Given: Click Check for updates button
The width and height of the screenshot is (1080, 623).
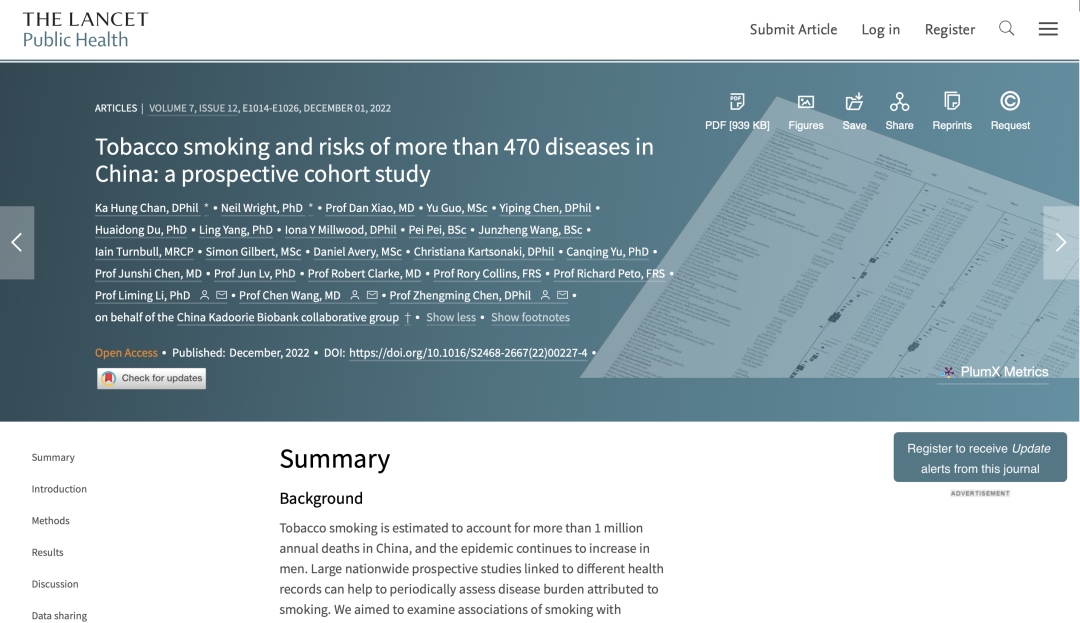Looking at the screenshot, I should tap(152, 378).
